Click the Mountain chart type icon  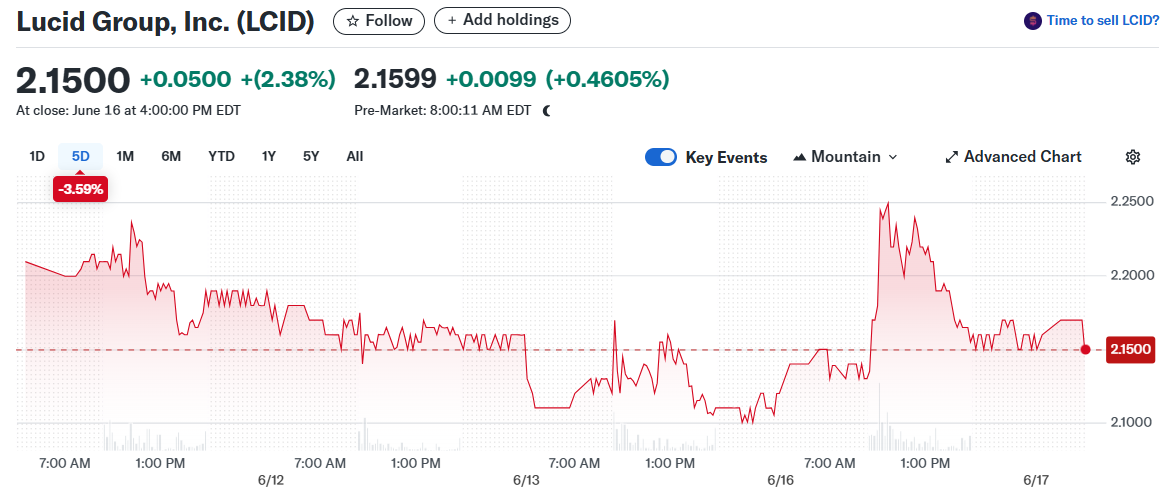click(799, 157)
